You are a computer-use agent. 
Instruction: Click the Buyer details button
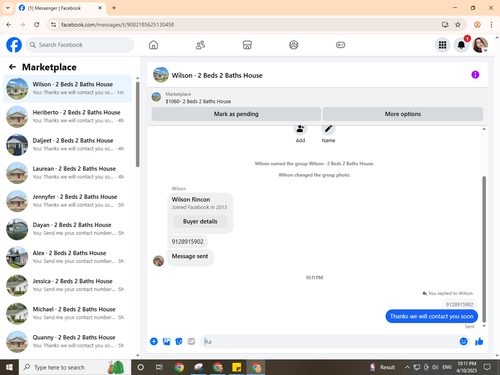[x=200, y=221]
